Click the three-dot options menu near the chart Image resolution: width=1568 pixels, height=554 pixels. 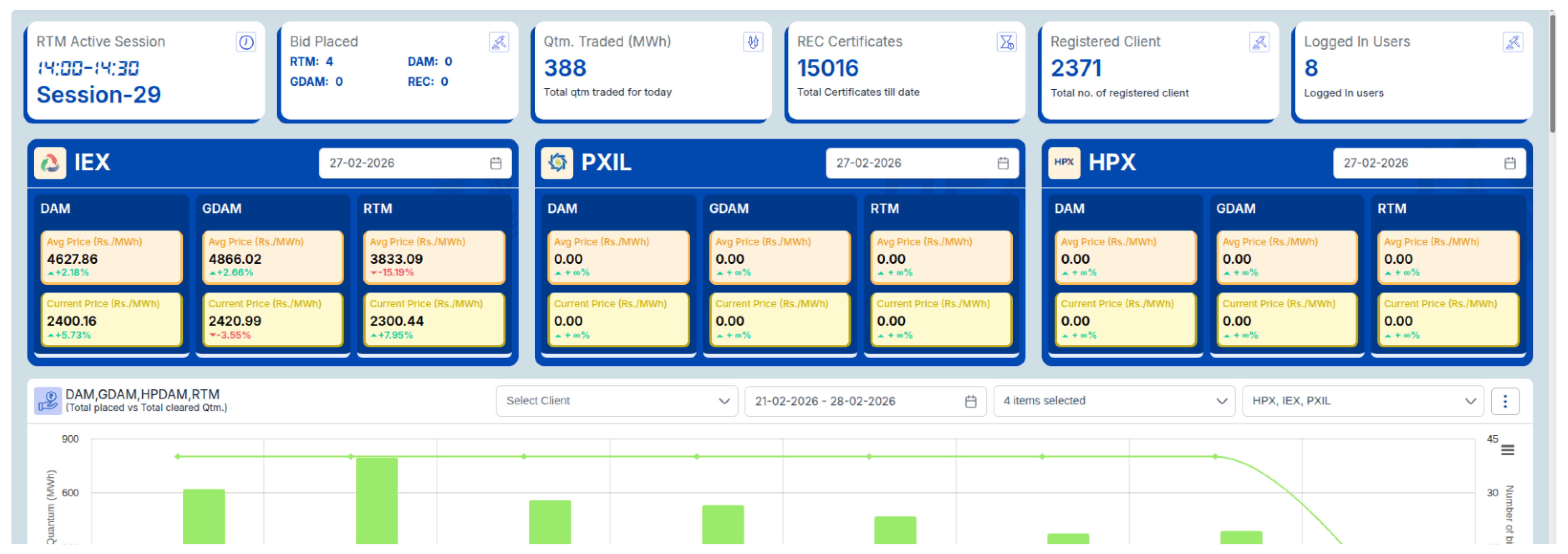(1505, 401)
